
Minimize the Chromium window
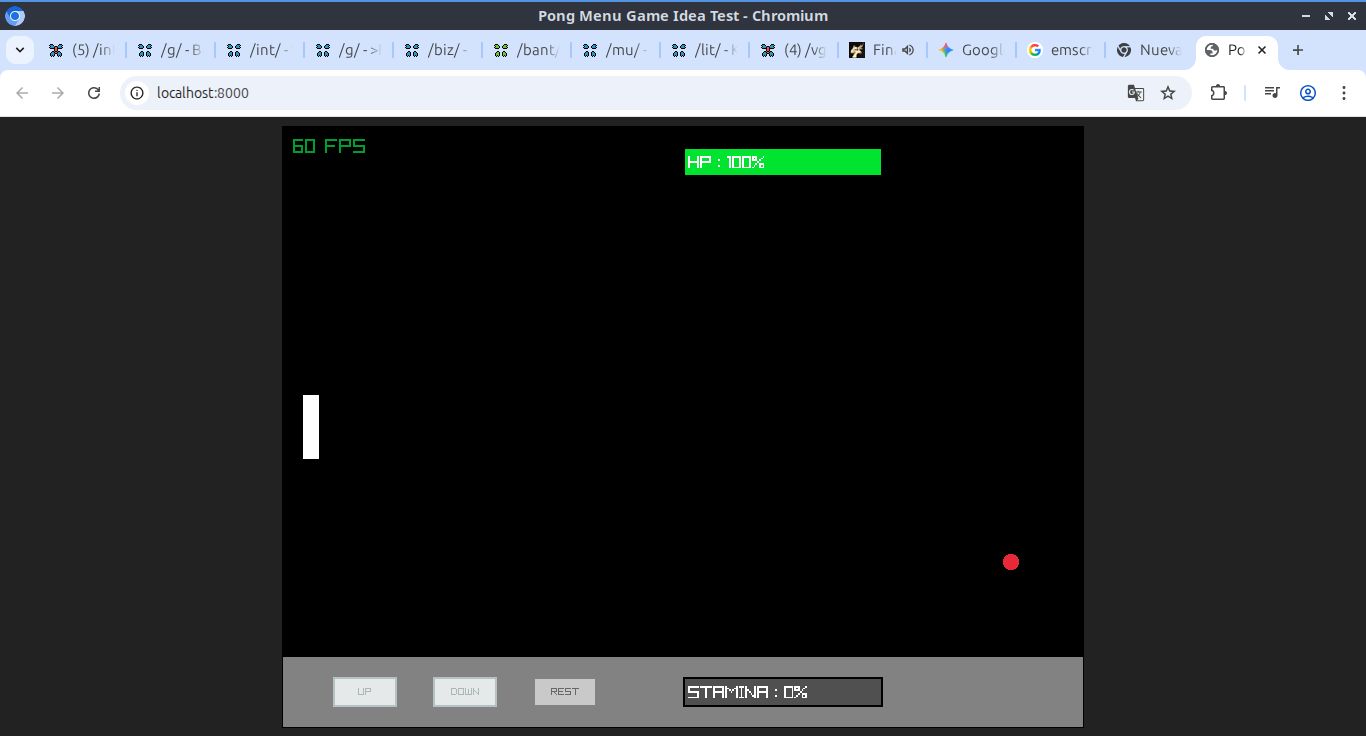tap(1306, 16)
